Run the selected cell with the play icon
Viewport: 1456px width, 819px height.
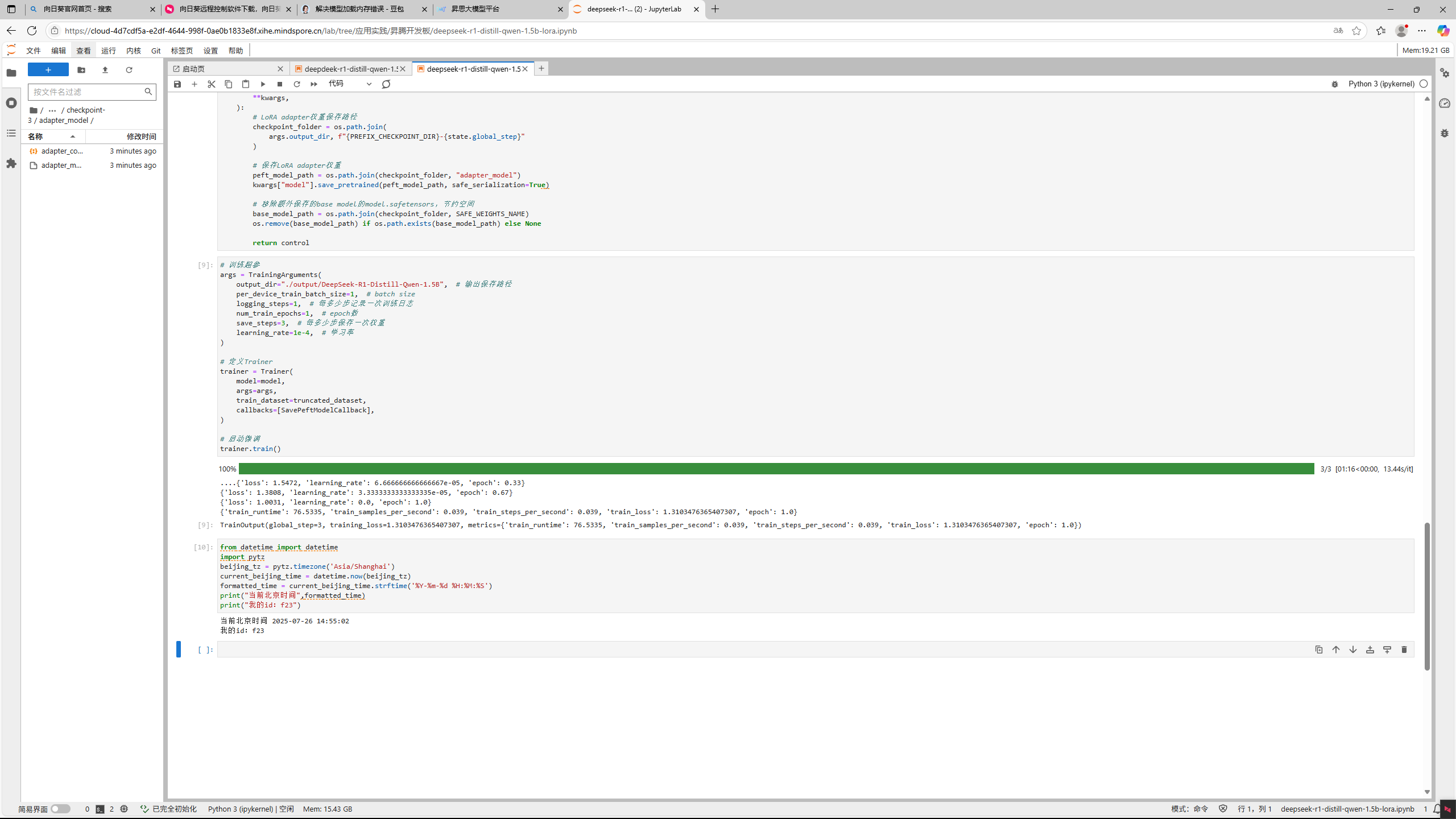(x=263, y=84)
